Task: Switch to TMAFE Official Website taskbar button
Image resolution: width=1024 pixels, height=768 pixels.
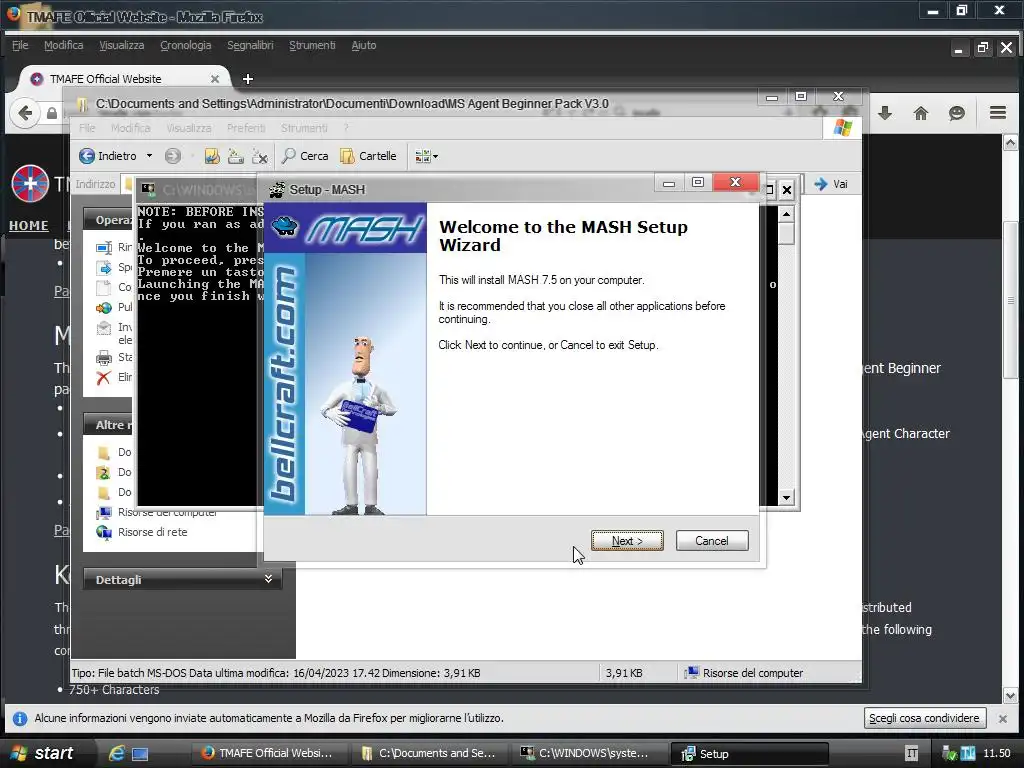Action: pos(267,753)
